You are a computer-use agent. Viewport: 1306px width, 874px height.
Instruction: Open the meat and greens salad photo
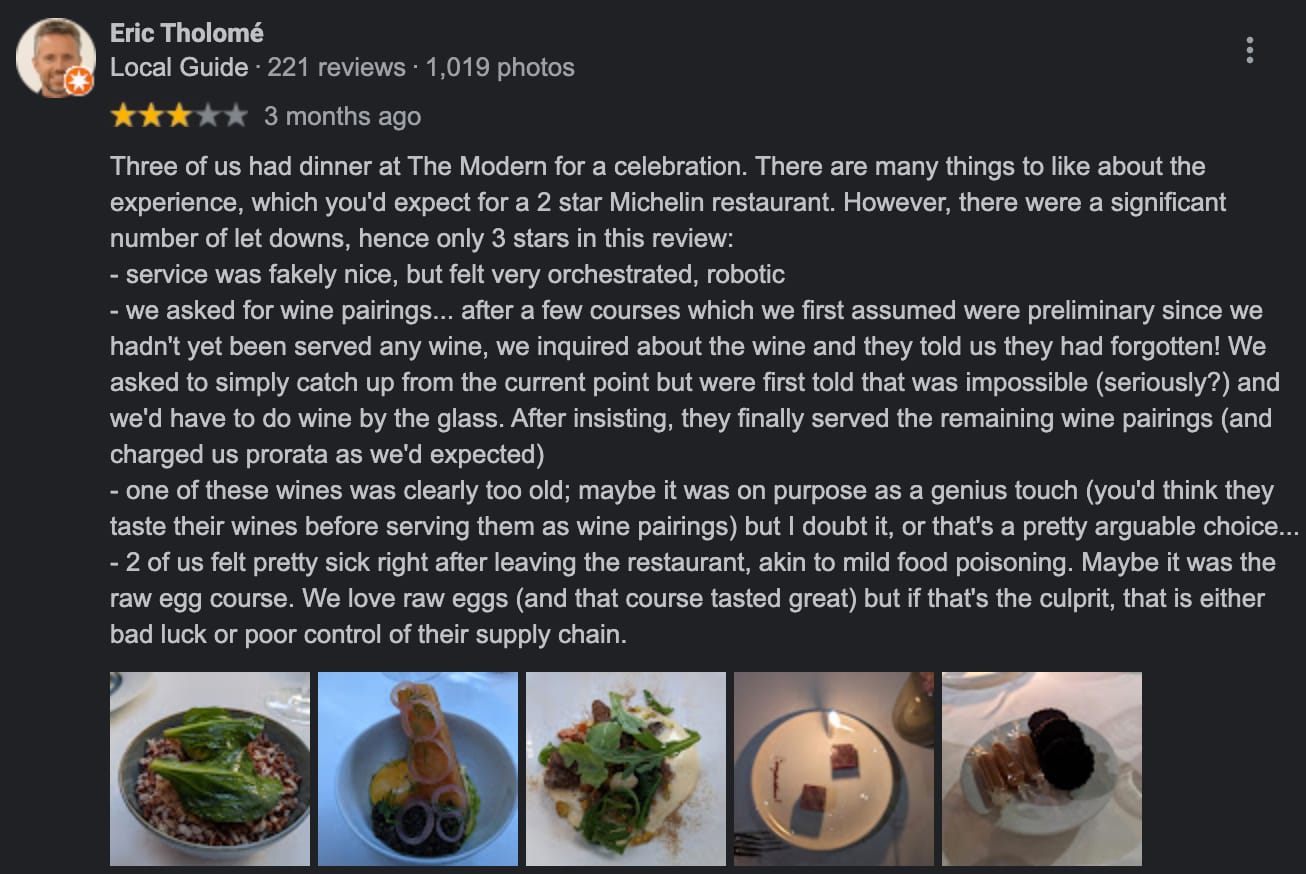[626, 768]
